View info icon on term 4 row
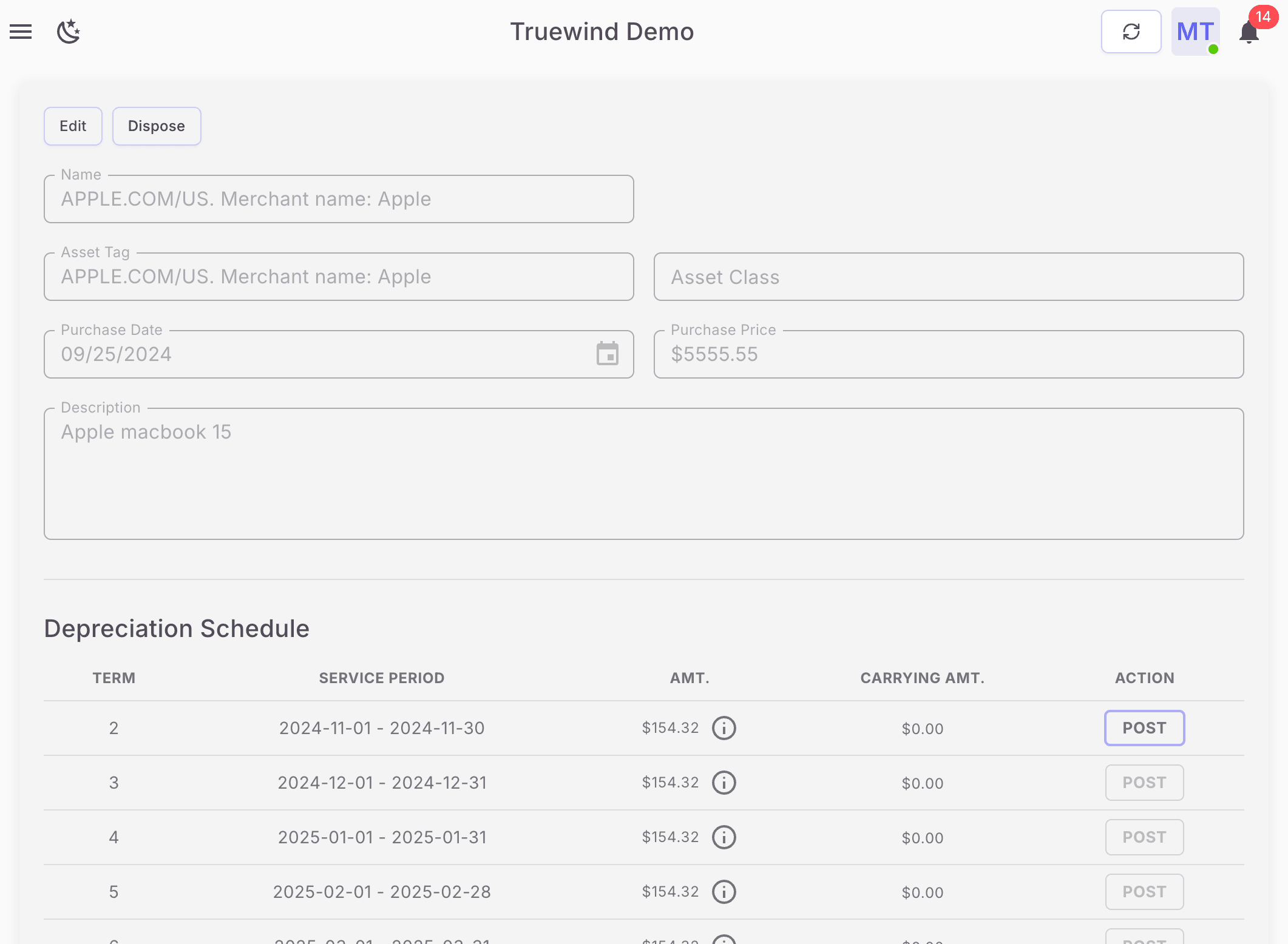 724,837
